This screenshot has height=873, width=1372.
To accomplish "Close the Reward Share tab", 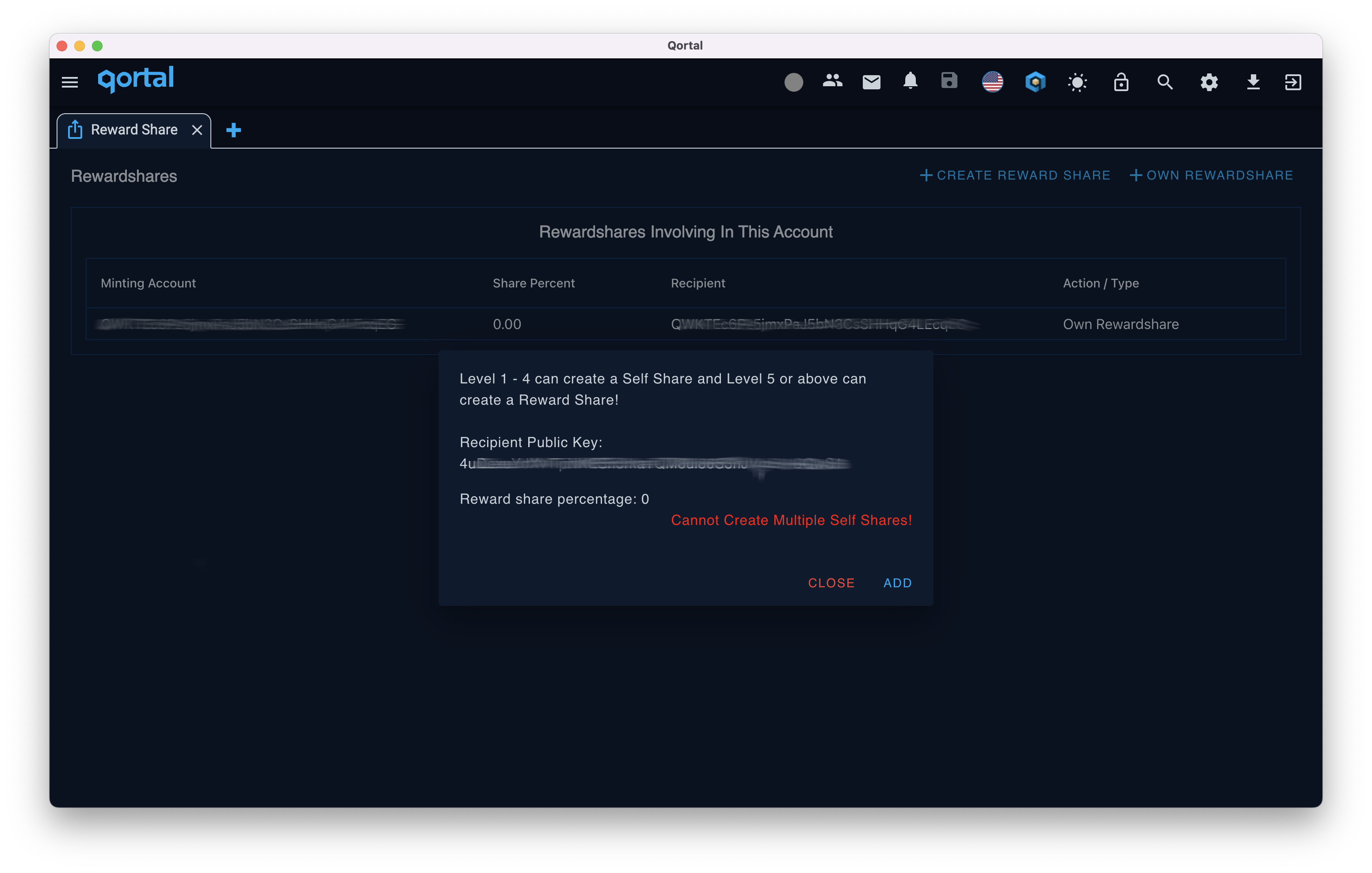I will tap(197, 130).
